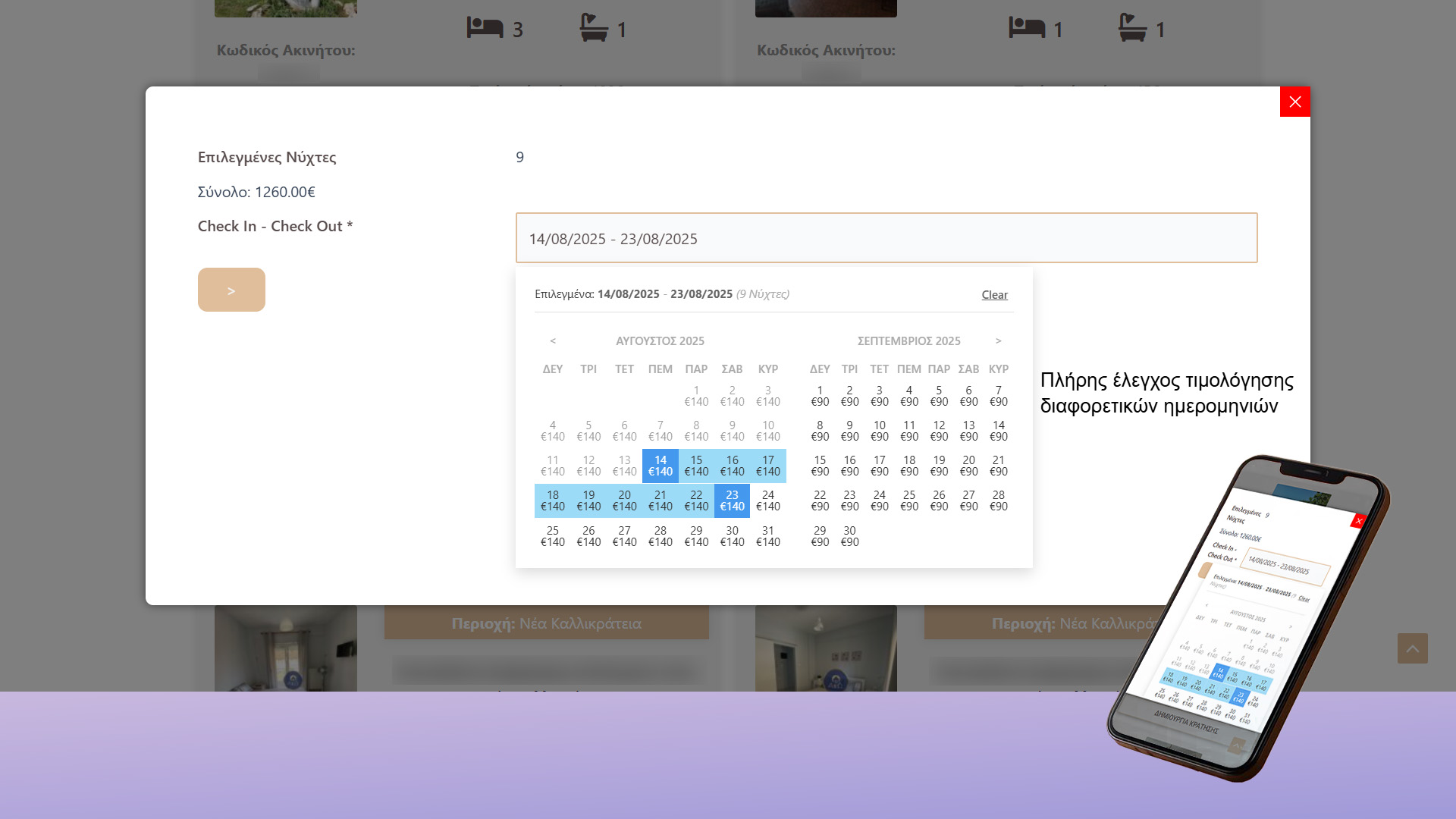
Task: Click the bed icon showing 3 bedrooms
Action: 485,28
